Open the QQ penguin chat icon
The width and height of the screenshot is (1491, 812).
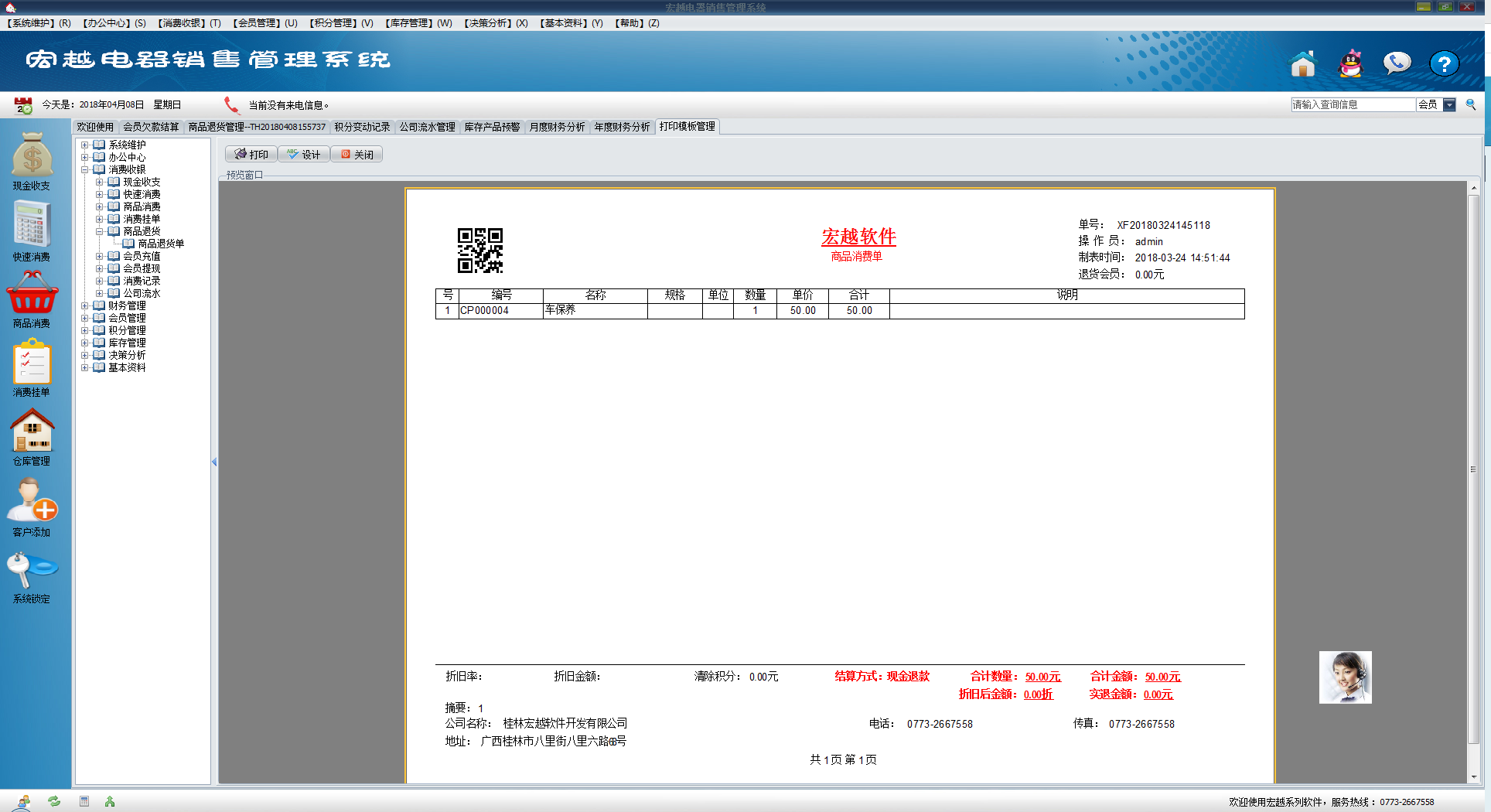[1350, 64]
